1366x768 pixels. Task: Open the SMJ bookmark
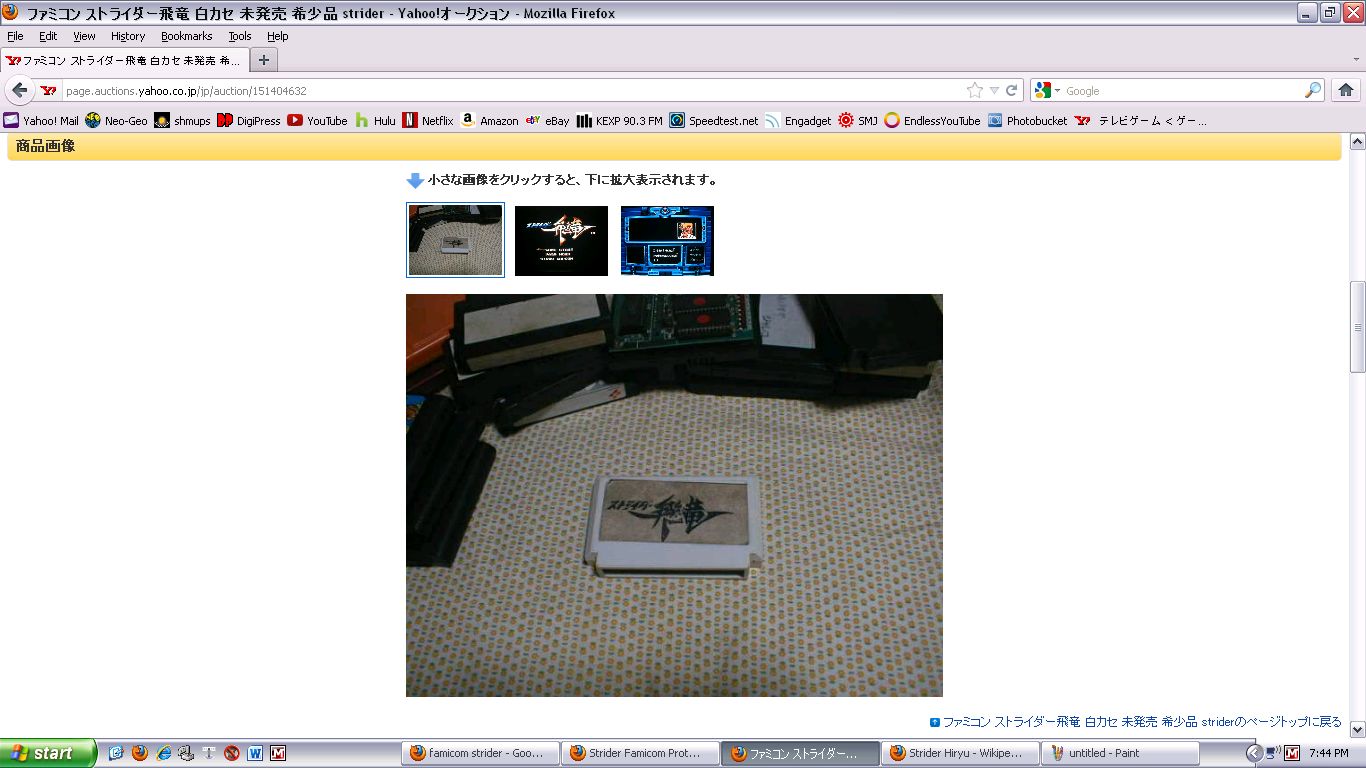pos(858,121)
